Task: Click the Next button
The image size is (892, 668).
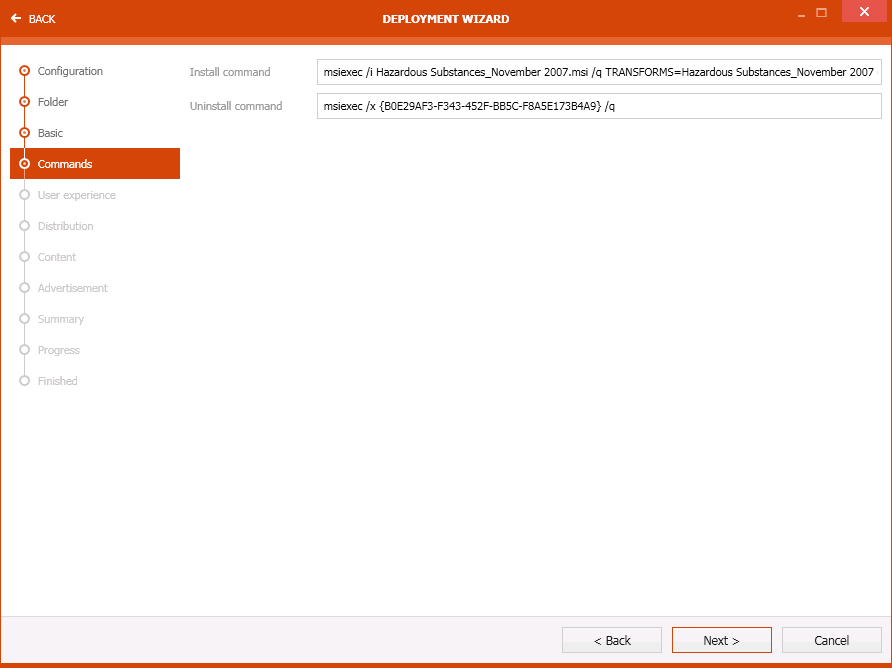Action: (x=721, y=640)
